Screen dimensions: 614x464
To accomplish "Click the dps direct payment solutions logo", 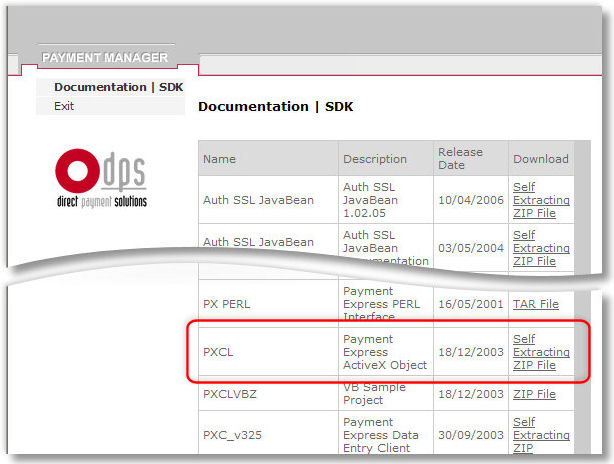I will click(101, 179).
